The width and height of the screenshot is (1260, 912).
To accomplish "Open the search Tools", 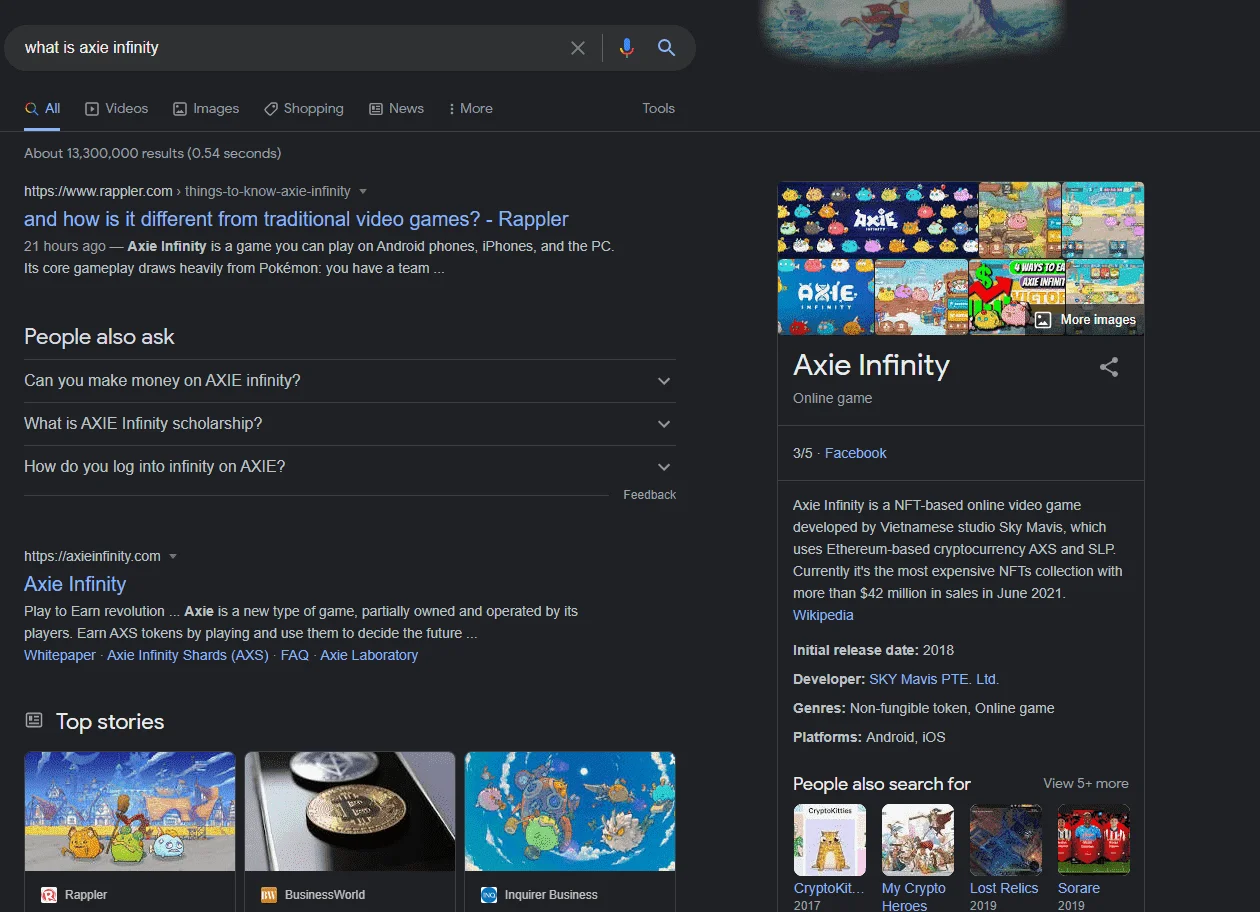I will pyautogui.click(x=658, y=109).
